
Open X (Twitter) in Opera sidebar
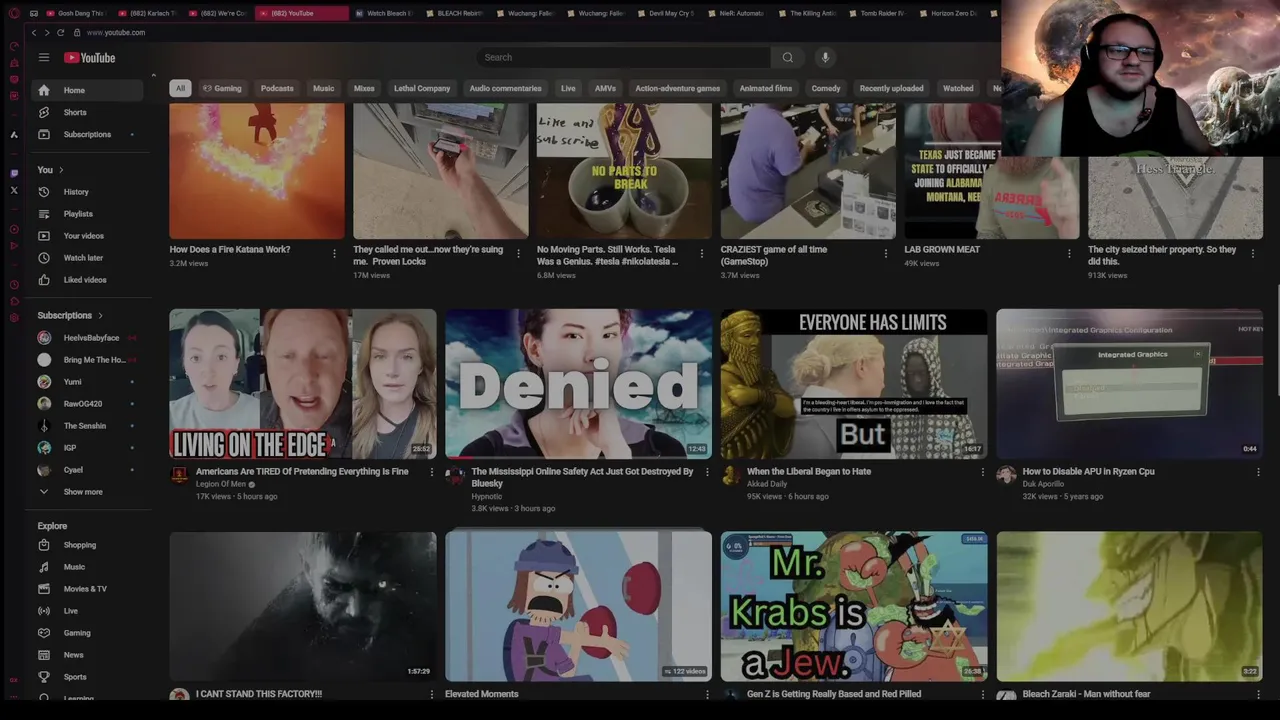click(14, 190)
